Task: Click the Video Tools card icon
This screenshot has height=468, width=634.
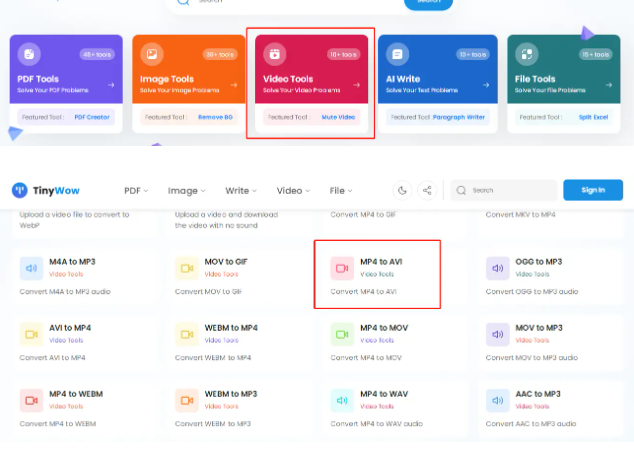Action: pos(275,54)
